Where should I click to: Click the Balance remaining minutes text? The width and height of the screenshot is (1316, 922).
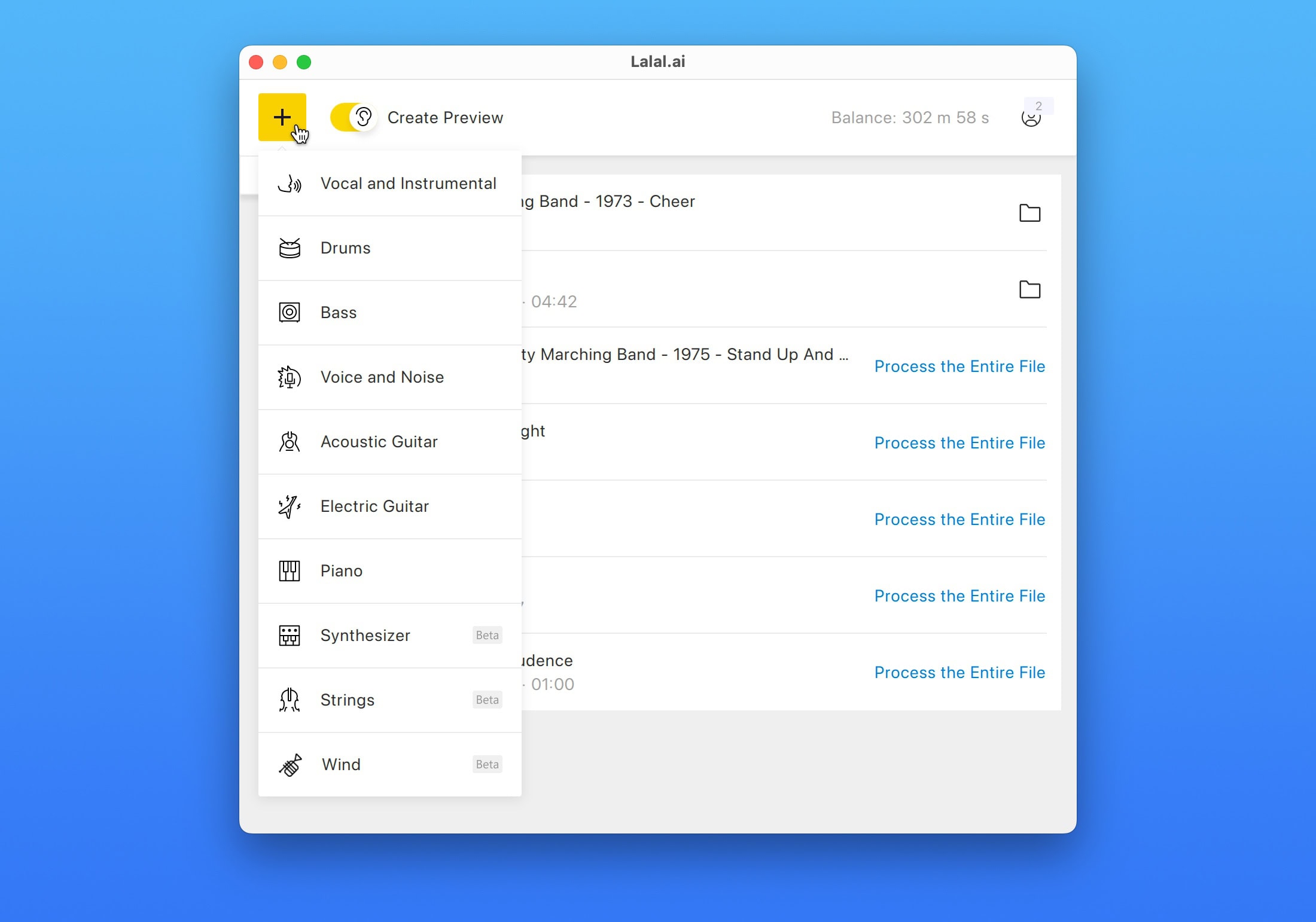(909, 118)
